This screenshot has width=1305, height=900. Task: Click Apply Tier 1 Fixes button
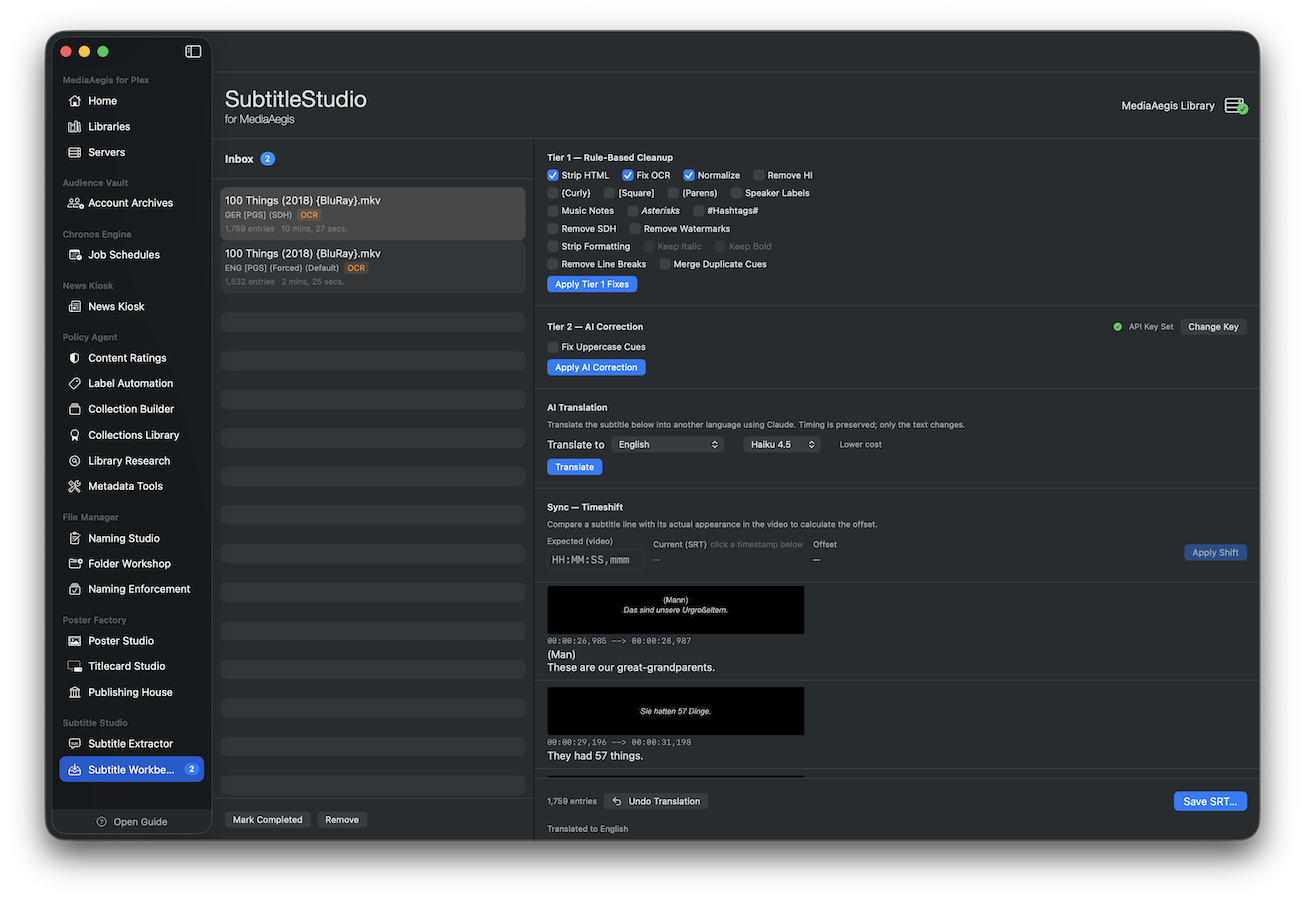pyautogui.click(x=592, y=284)
